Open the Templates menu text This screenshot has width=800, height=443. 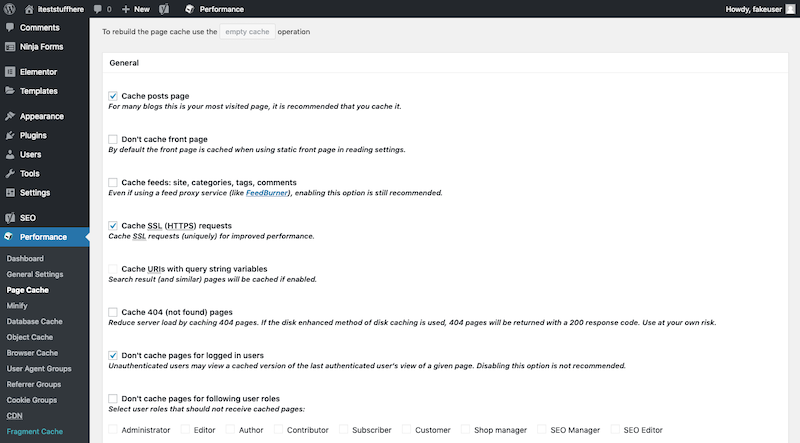[39, 91]
